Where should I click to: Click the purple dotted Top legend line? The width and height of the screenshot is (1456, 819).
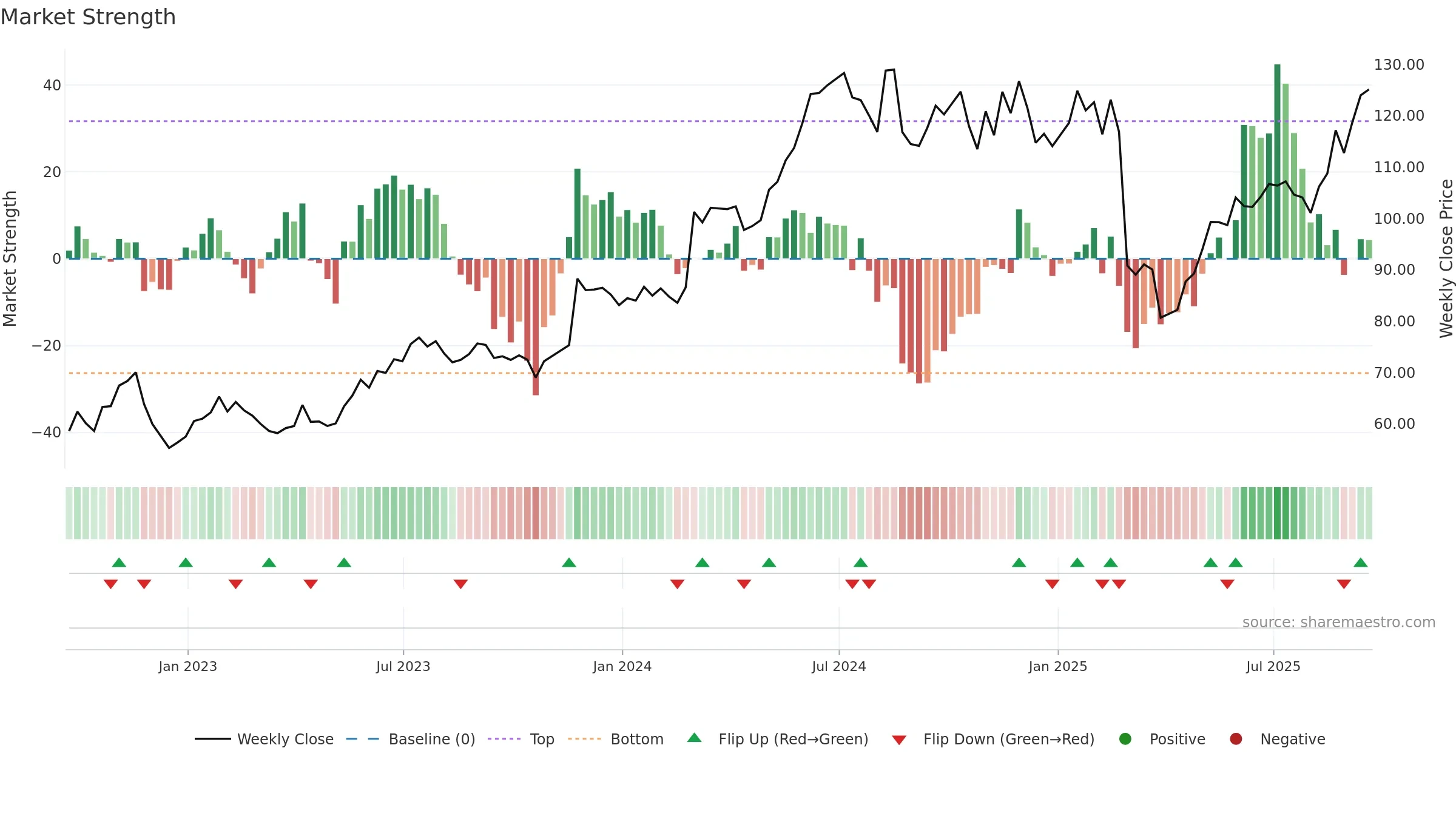(x=504, y=739)
